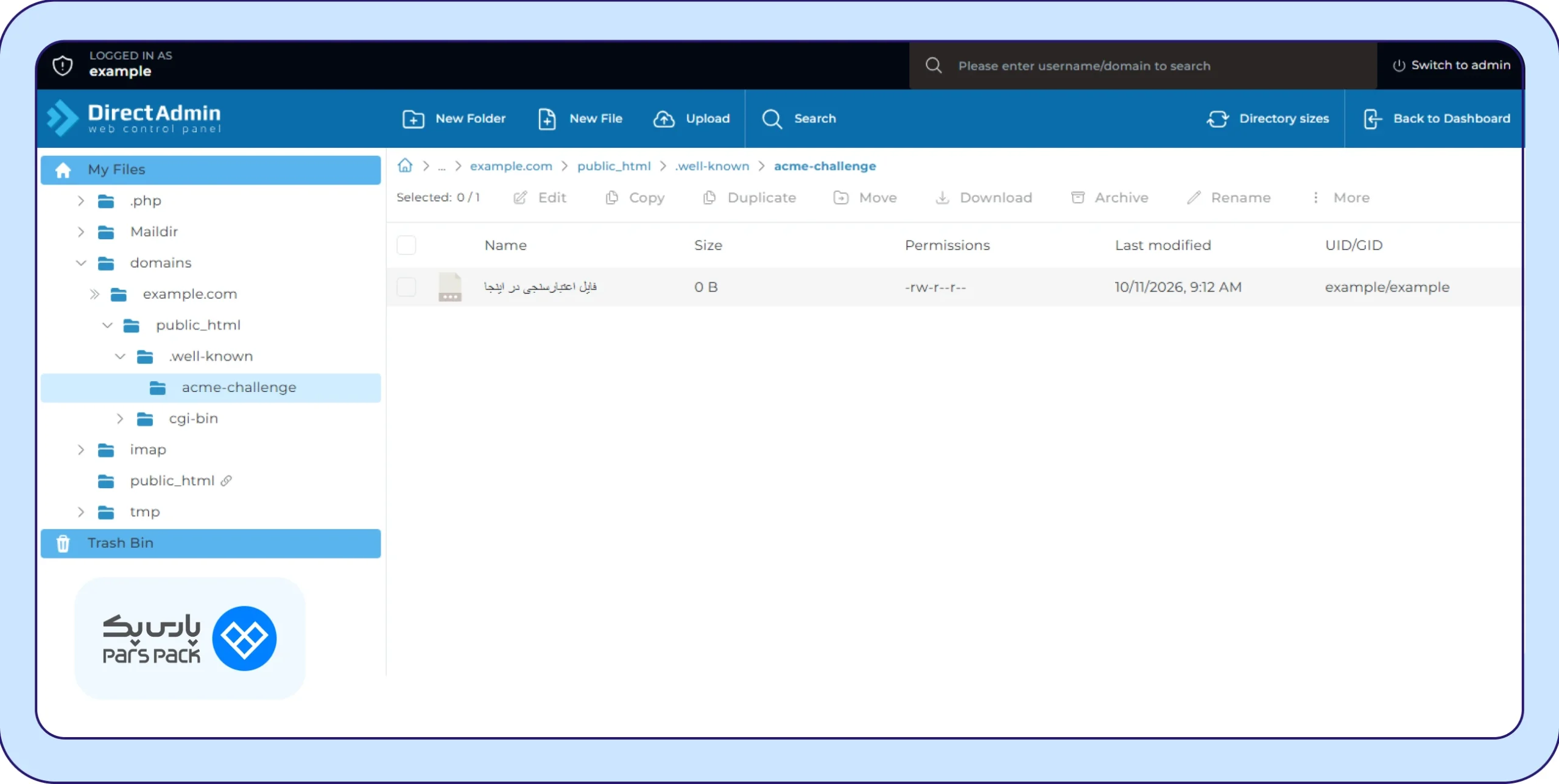
Task: Open the Trash Bin icon
Action: tap(63, 543)
